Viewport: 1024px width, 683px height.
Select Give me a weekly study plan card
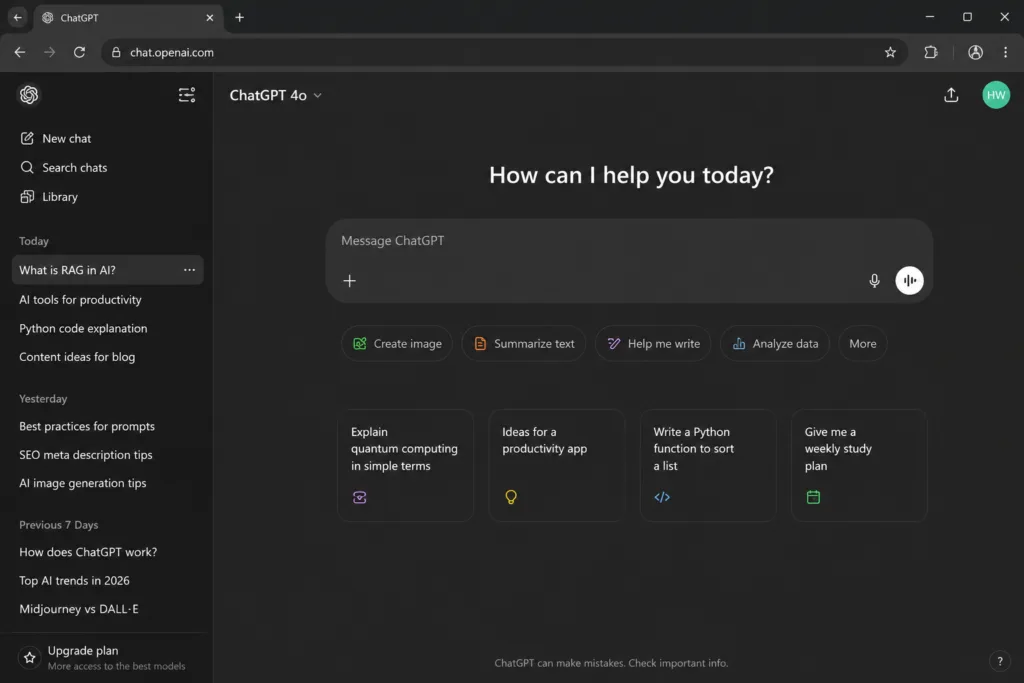click(x=859, y=465)
